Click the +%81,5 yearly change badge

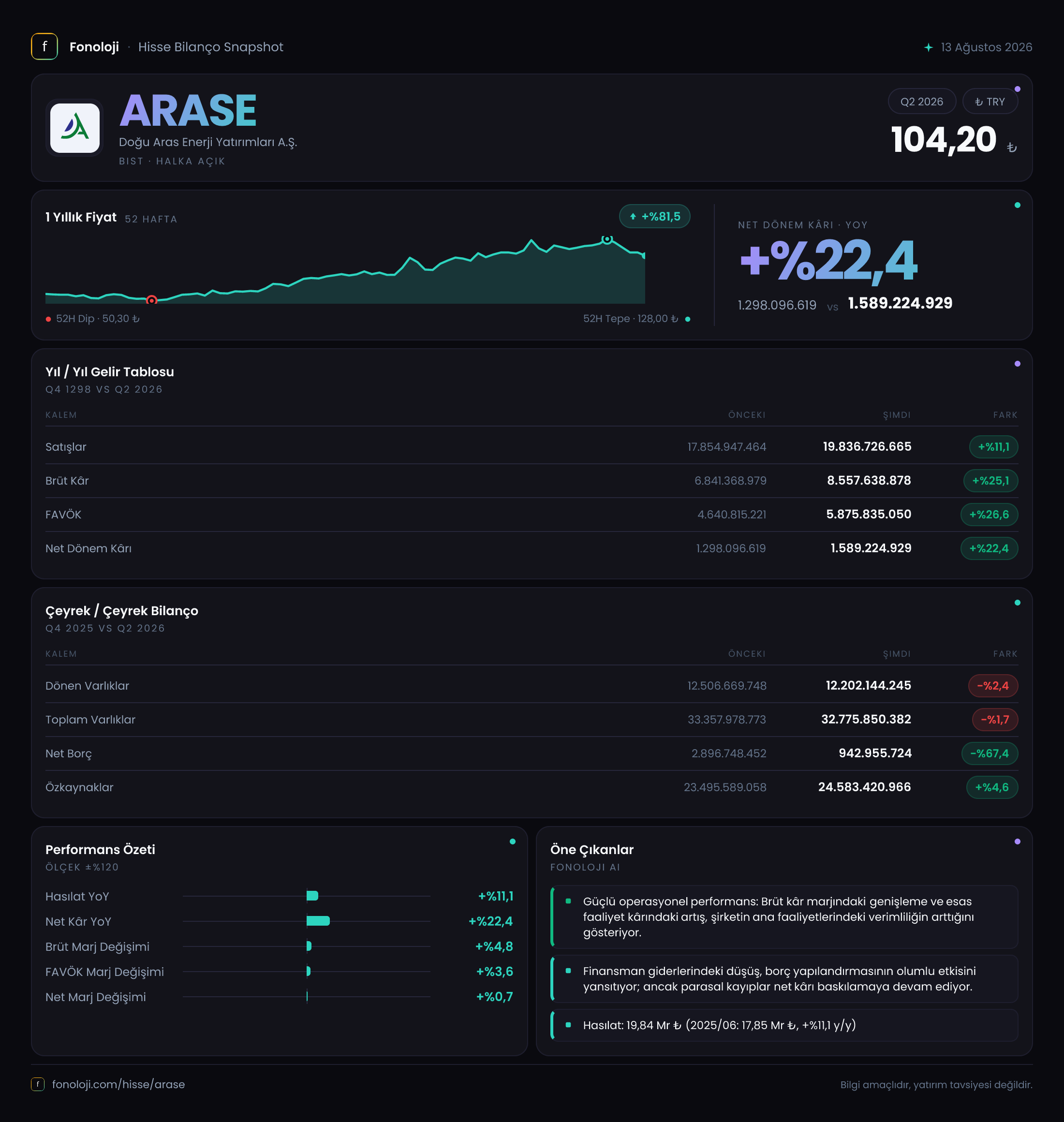coord(654,216)
